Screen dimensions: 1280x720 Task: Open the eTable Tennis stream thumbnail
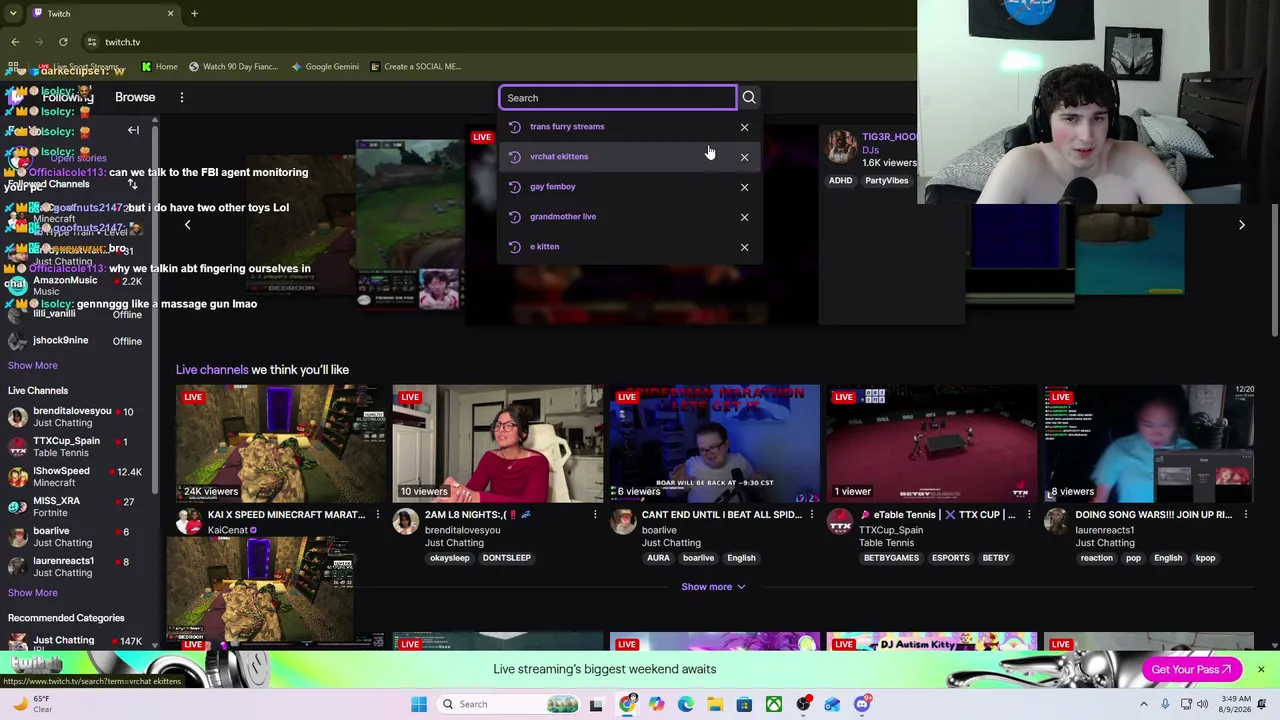[932, 443]
